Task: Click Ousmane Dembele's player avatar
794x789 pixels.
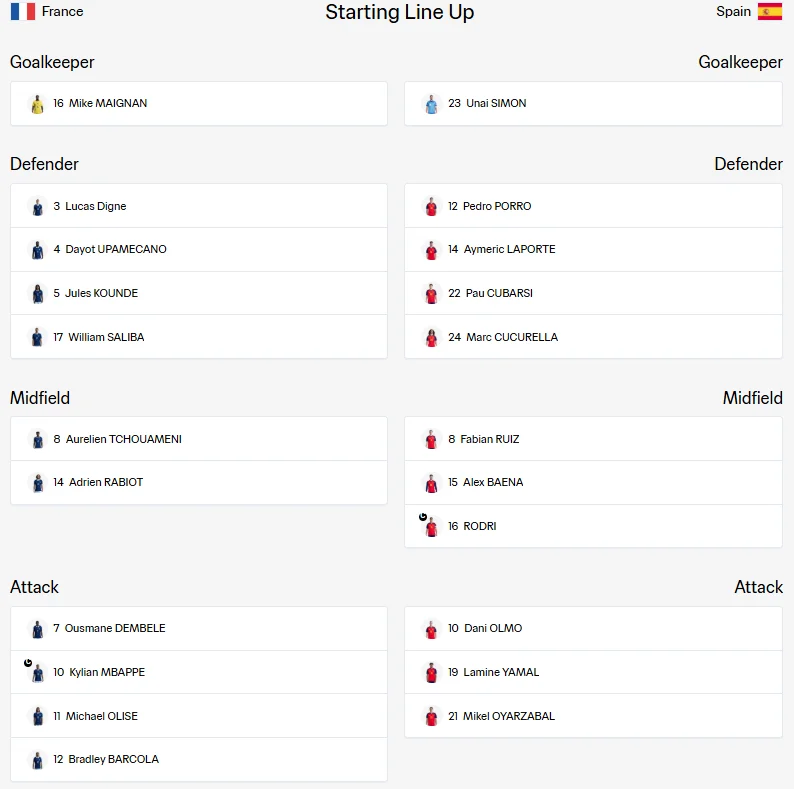Action: [37, 629]
